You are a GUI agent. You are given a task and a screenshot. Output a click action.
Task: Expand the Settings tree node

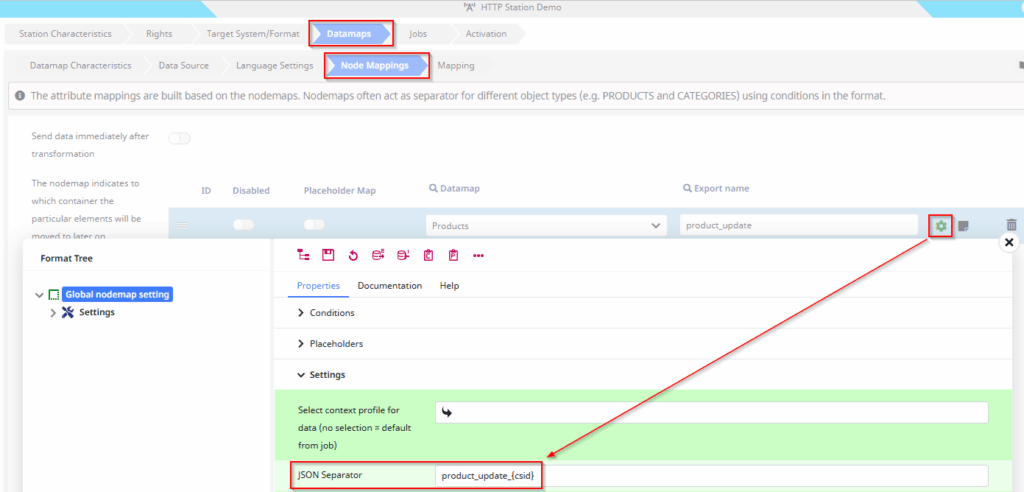click(x=54, y=313)
